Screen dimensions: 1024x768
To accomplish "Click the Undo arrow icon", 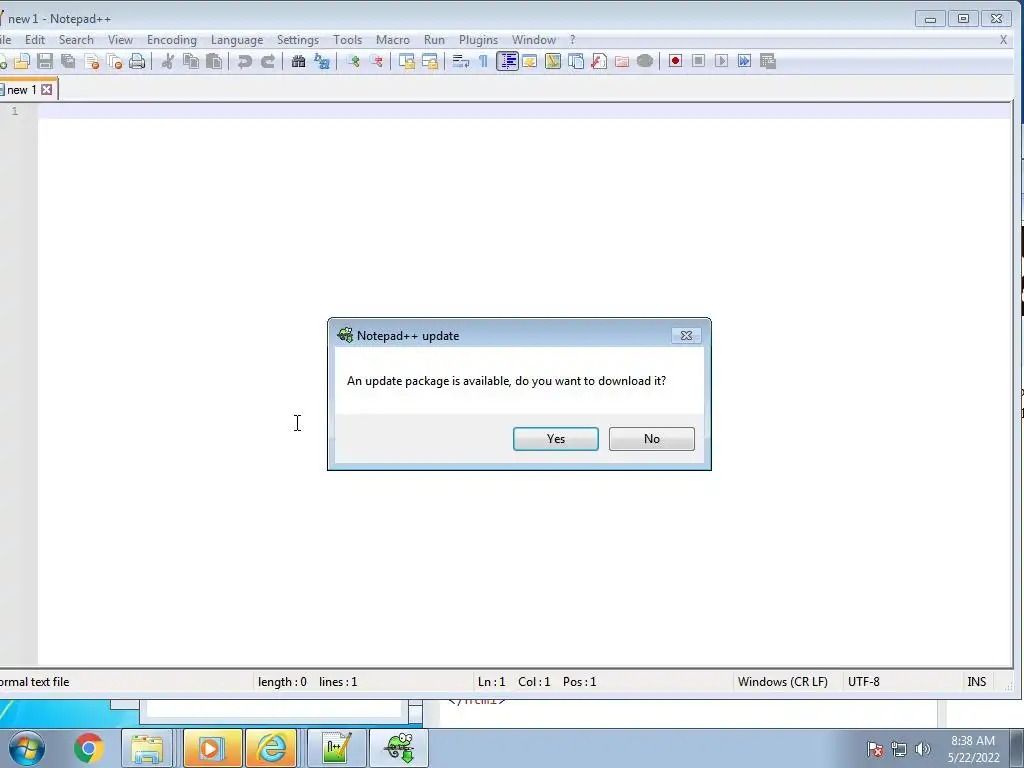I will pyautogui.click(x=244, y=61).
